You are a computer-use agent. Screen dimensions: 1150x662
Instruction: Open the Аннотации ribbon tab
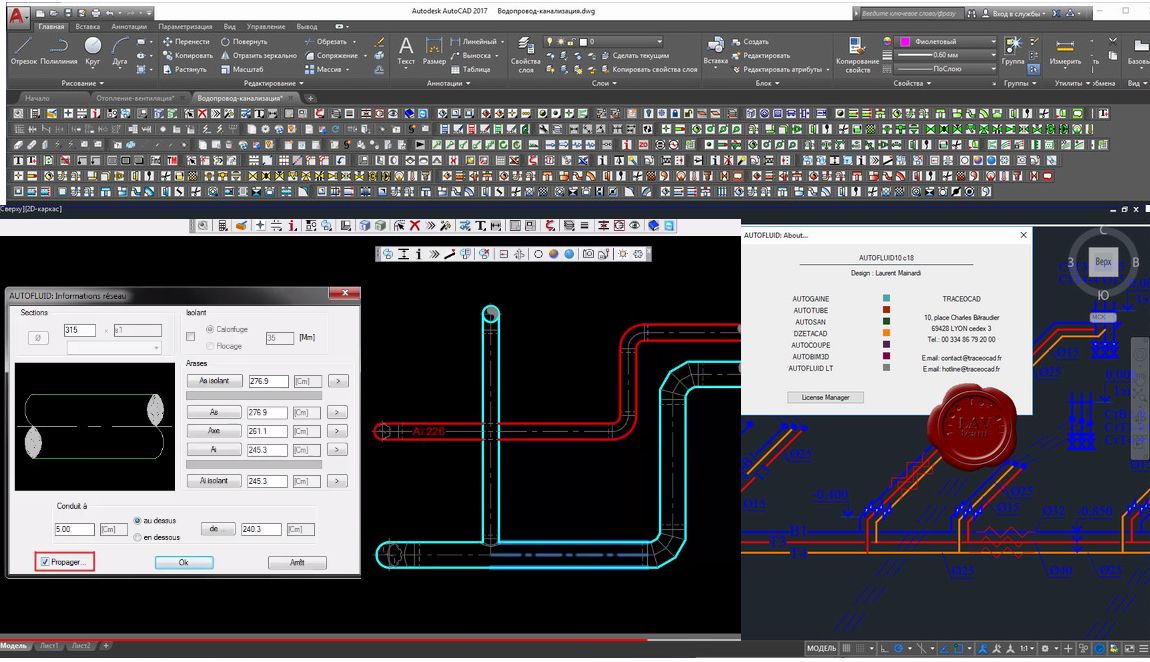[129, 27]
